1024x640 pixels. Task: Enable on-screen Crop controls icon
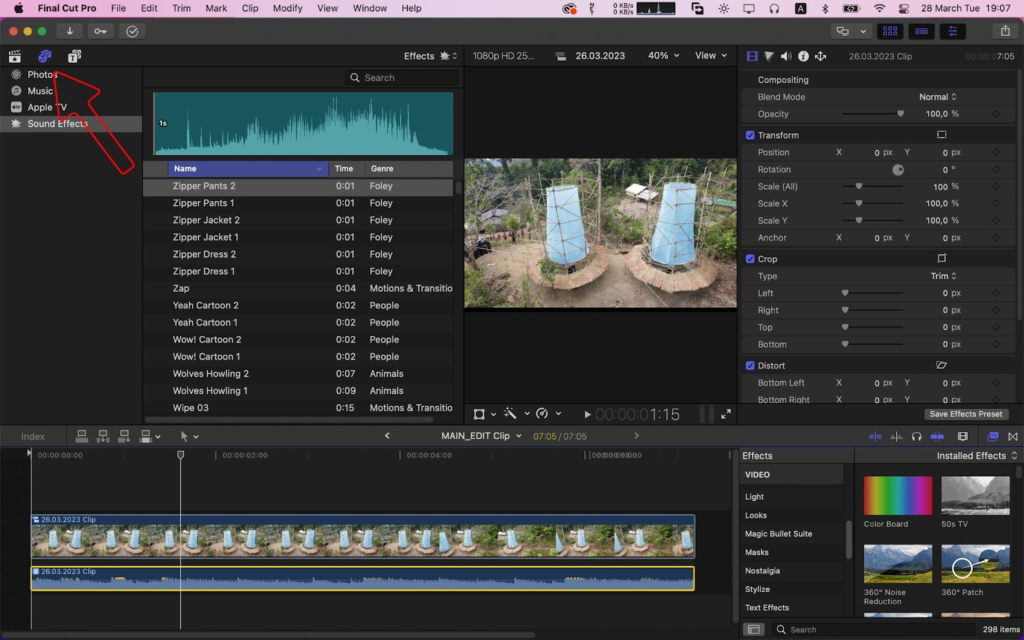point(941,258)
